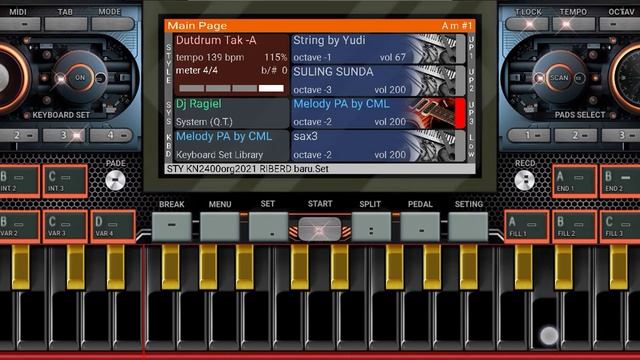Click the red UP3 active strip
640x360 pixels.
tap(460, 113)
